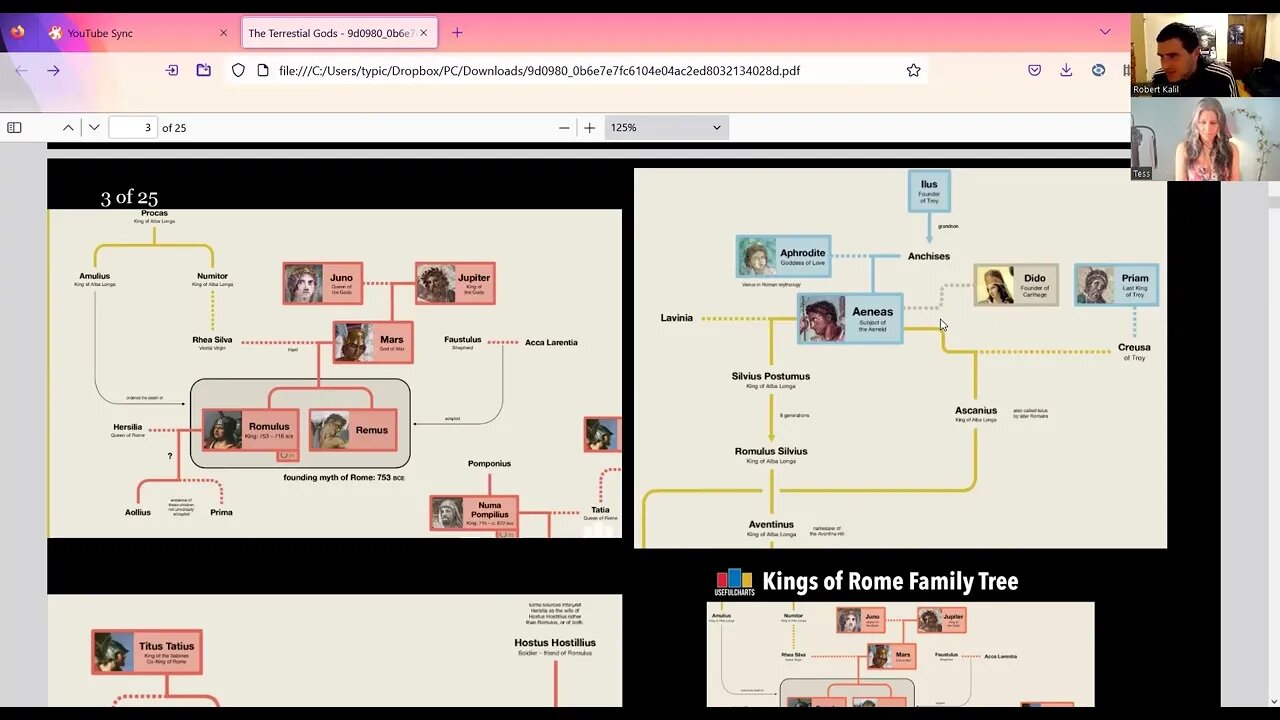
Task: Click the Priam Last King box
Action: (x=1116, y=284)
